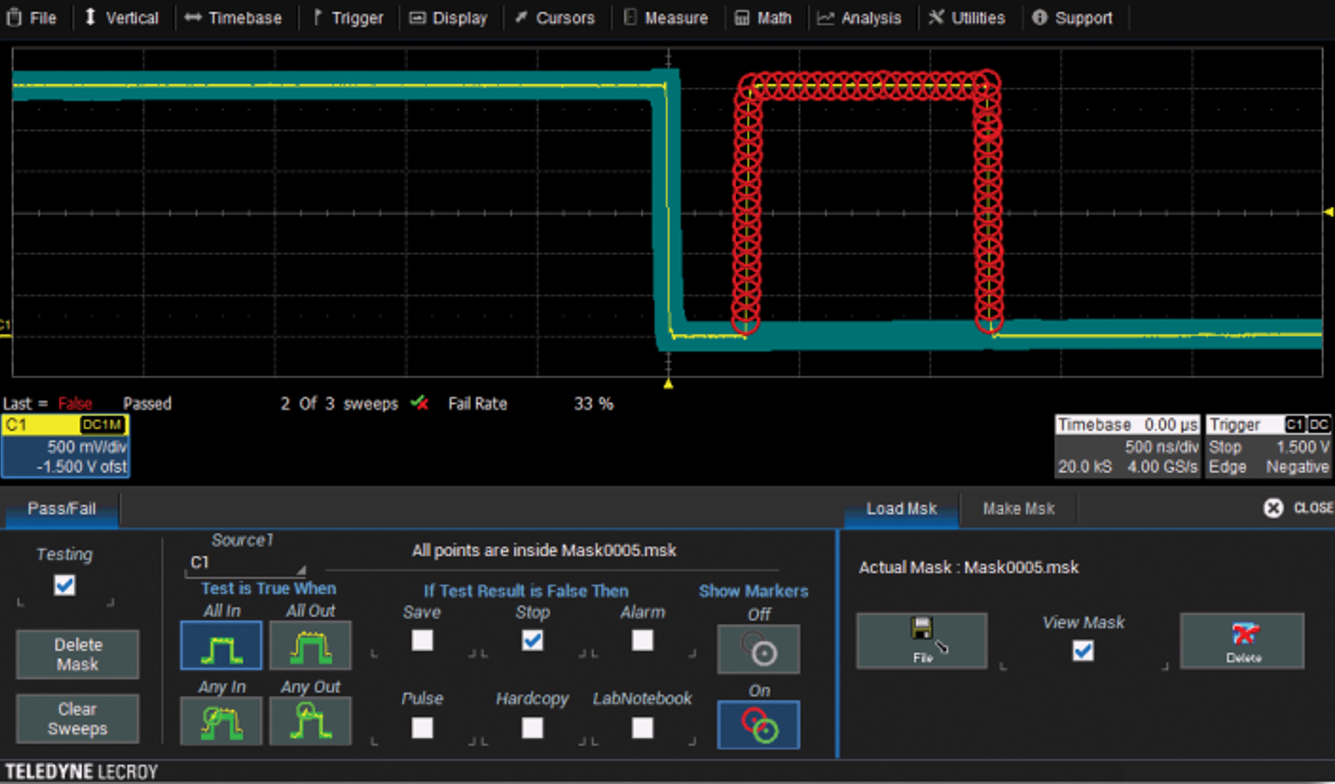The height and width of the screenshot is (784, 1335).
Task: Click the mask Delete icon button
Action: [x=1242, y=640]
